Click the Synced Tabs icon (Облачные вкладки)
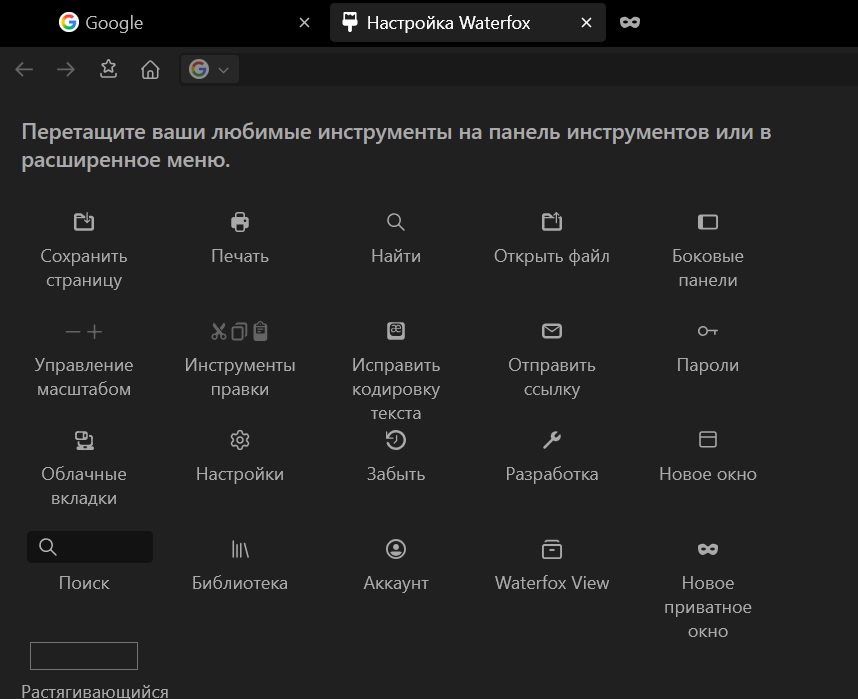Screen dimensions: 858x699 84,440
